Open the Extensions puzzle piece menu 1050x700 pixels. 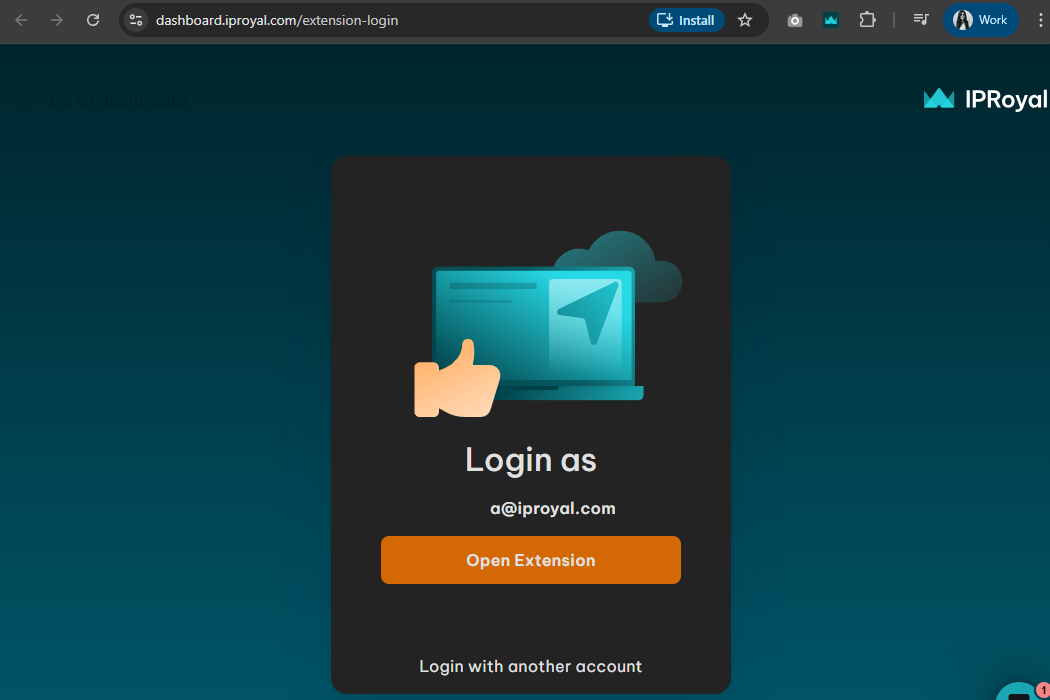pos(868,20)
